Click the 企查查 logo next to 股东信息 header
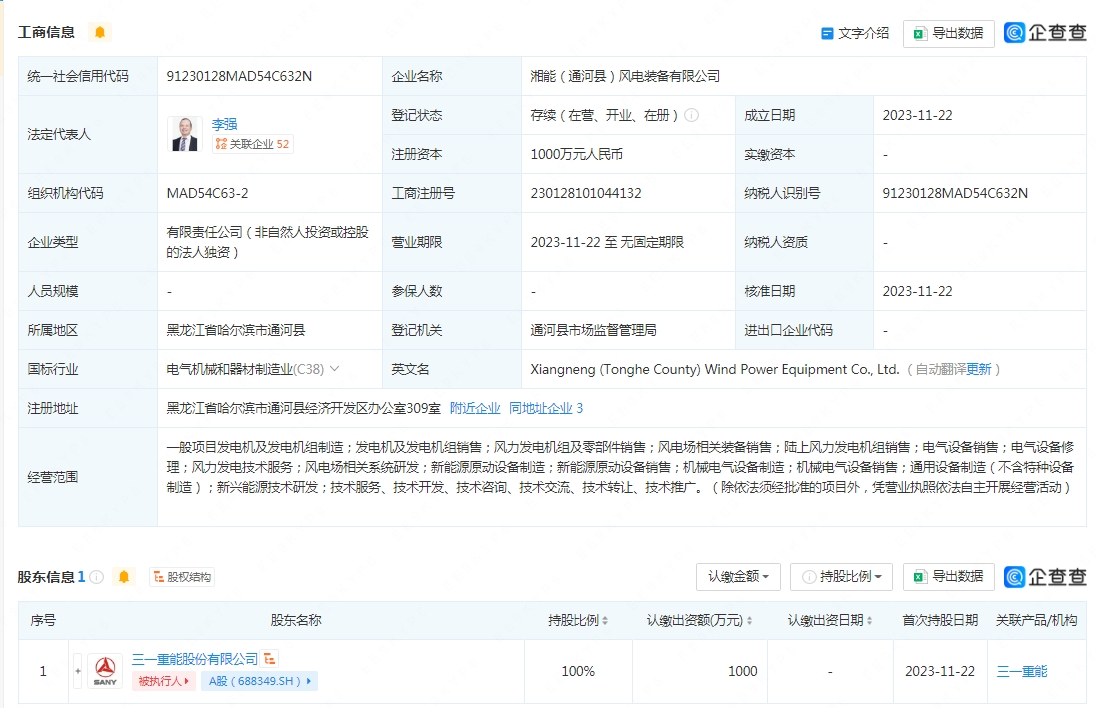 [1045, 577]
